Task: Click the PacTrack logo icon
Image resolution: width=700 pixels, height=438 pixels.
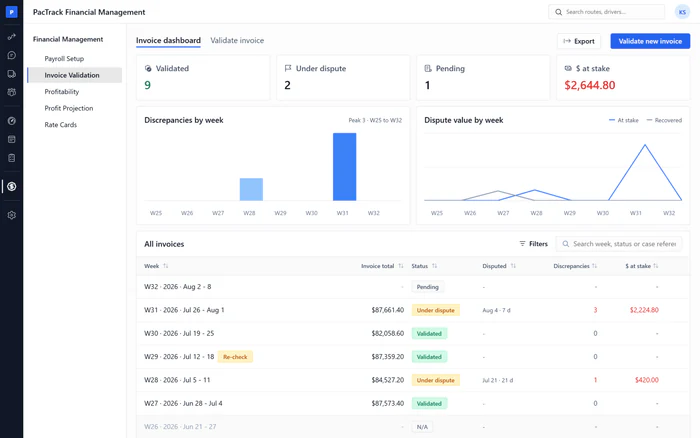Action: coord(12,12)
